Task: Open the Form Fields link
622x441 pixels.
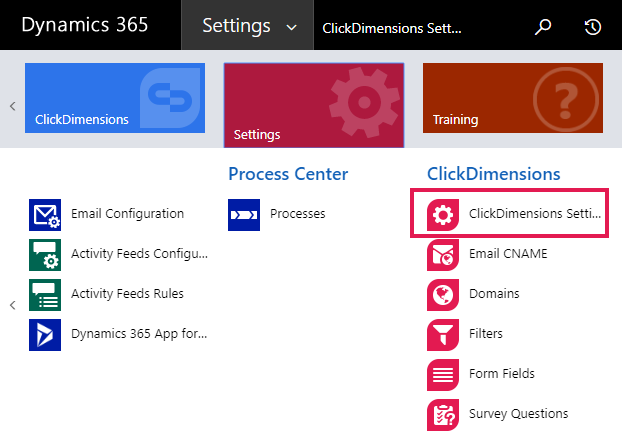Action: pyautogui.click(x=501, y=374)
